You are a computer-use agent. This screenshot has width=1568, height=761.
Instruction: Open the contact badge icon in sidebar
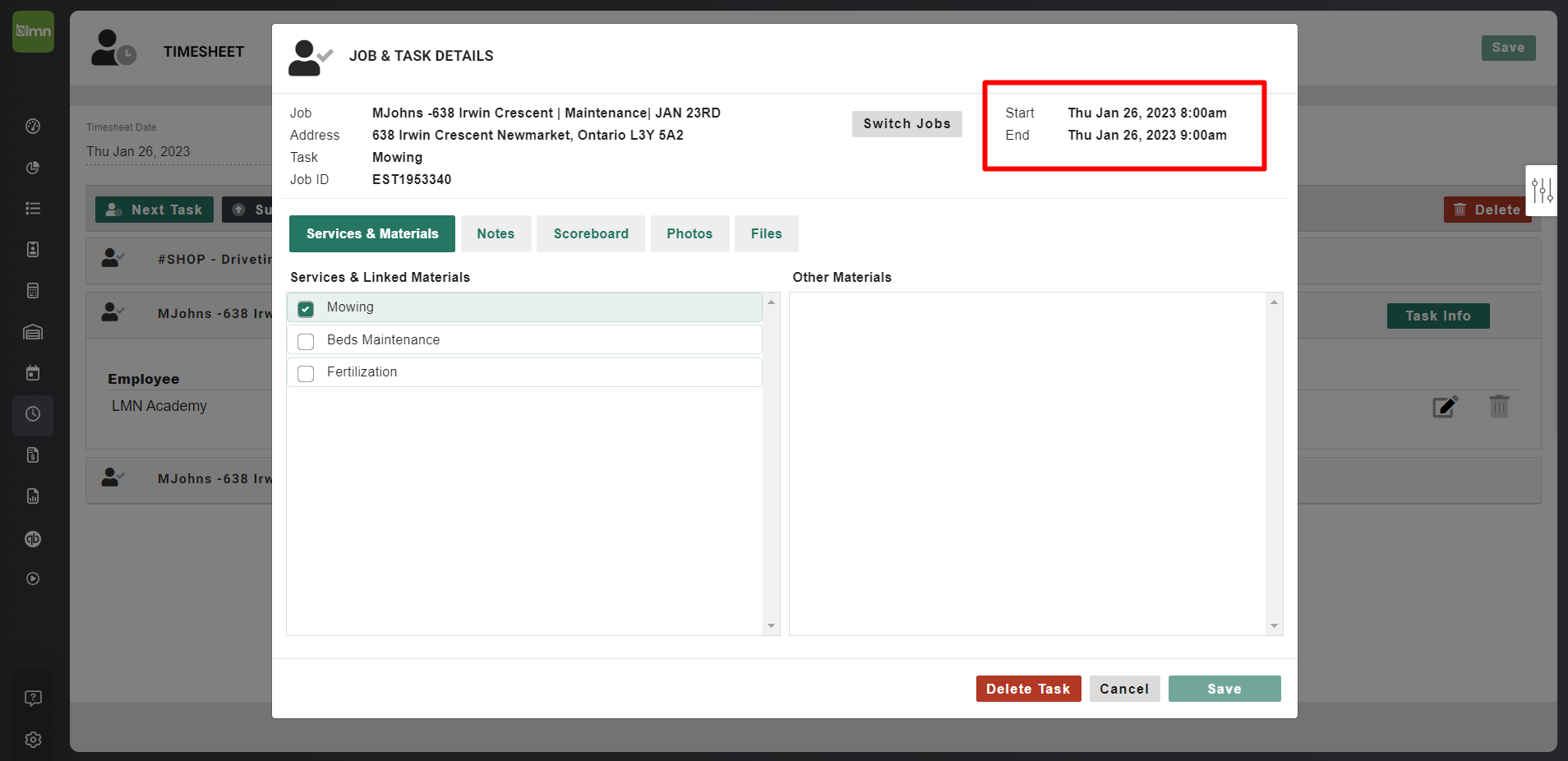click(33, 249)
